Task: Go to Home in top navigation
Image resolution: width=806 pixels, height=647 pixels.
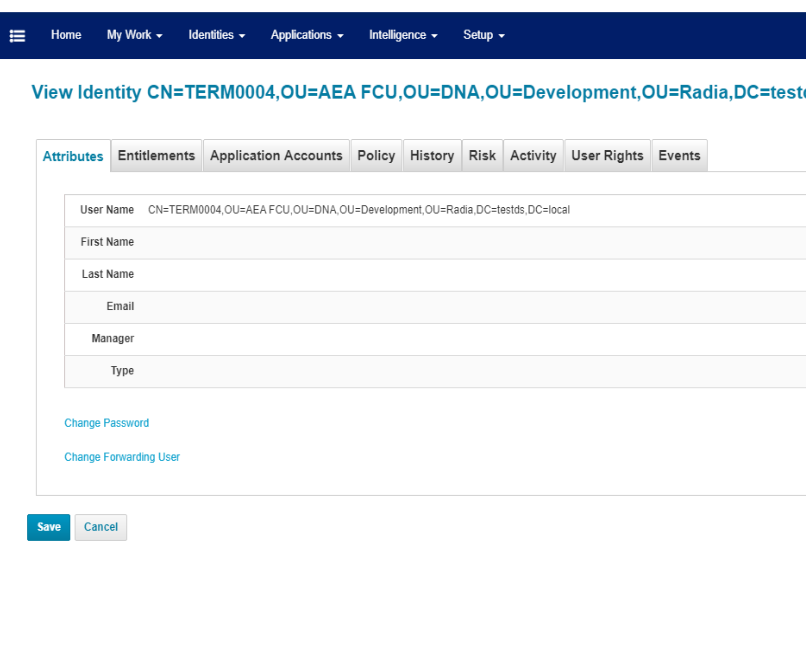Action: pyautogui.click(x=66, y=35)
